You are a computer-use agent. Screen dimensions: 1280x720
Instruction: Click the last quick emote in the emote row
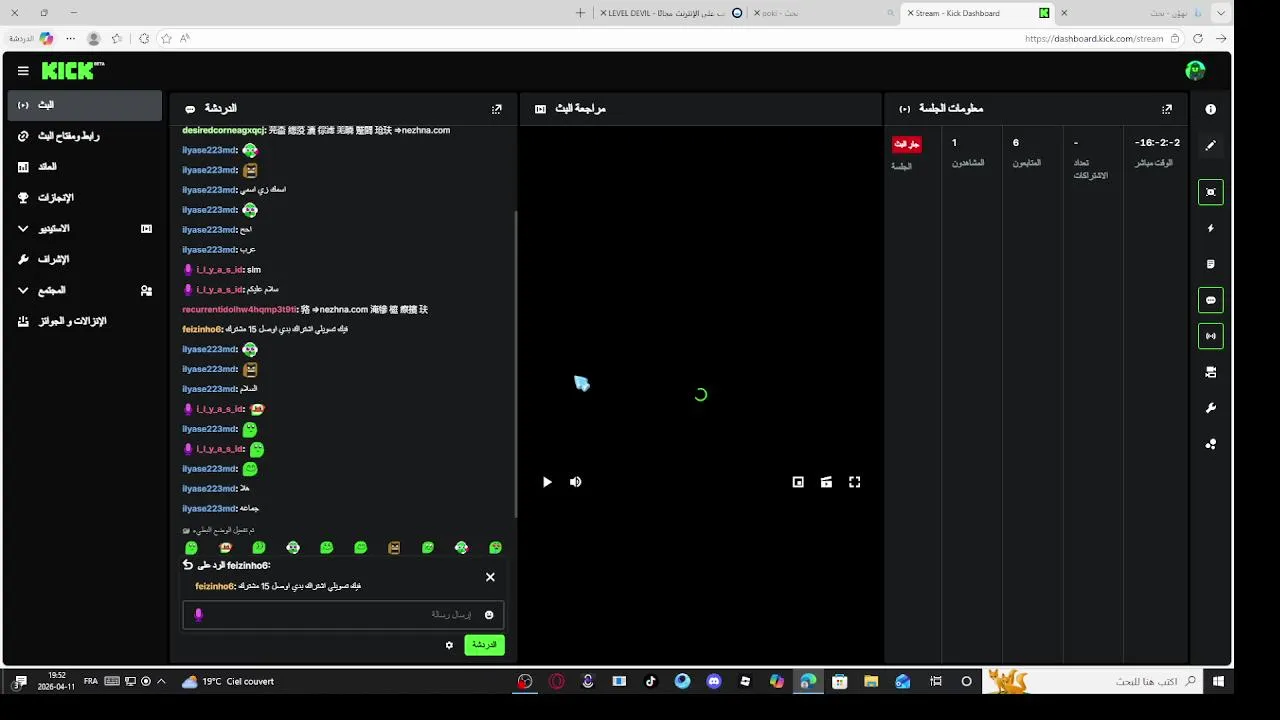pos(495,548)
